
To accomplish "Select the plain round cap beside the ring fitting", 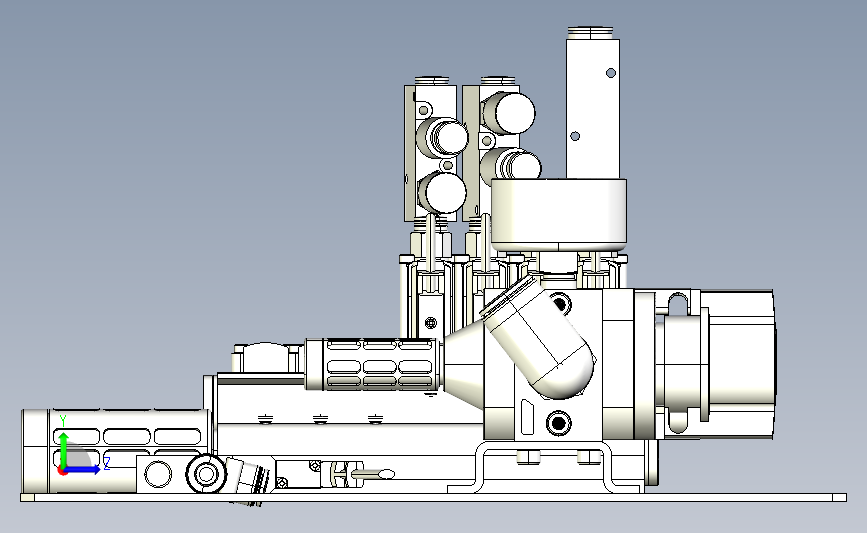I will click(x=158, y=474).
